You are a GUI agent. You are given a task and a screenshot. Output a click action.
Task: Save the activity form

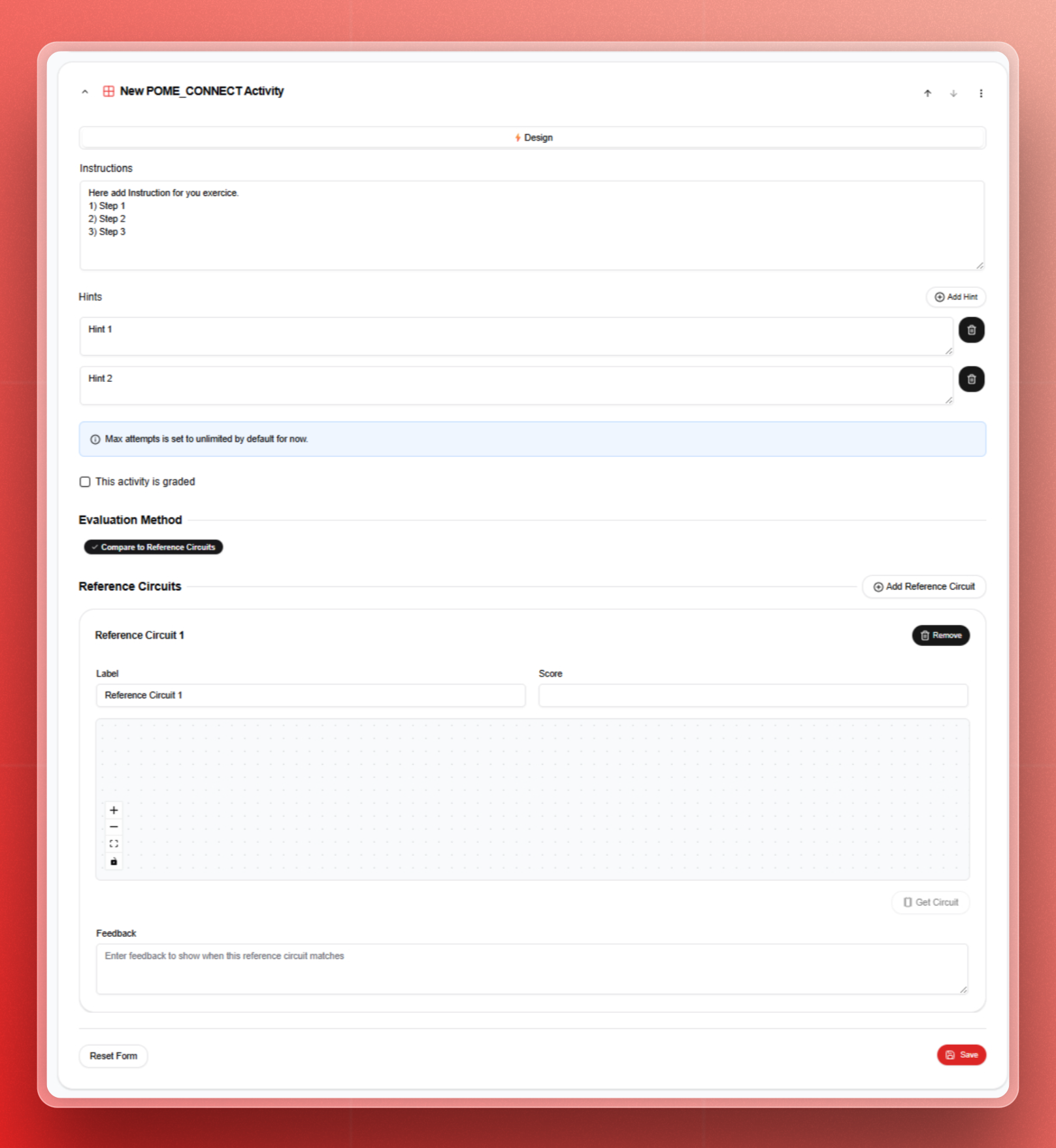pos(961,1055)
